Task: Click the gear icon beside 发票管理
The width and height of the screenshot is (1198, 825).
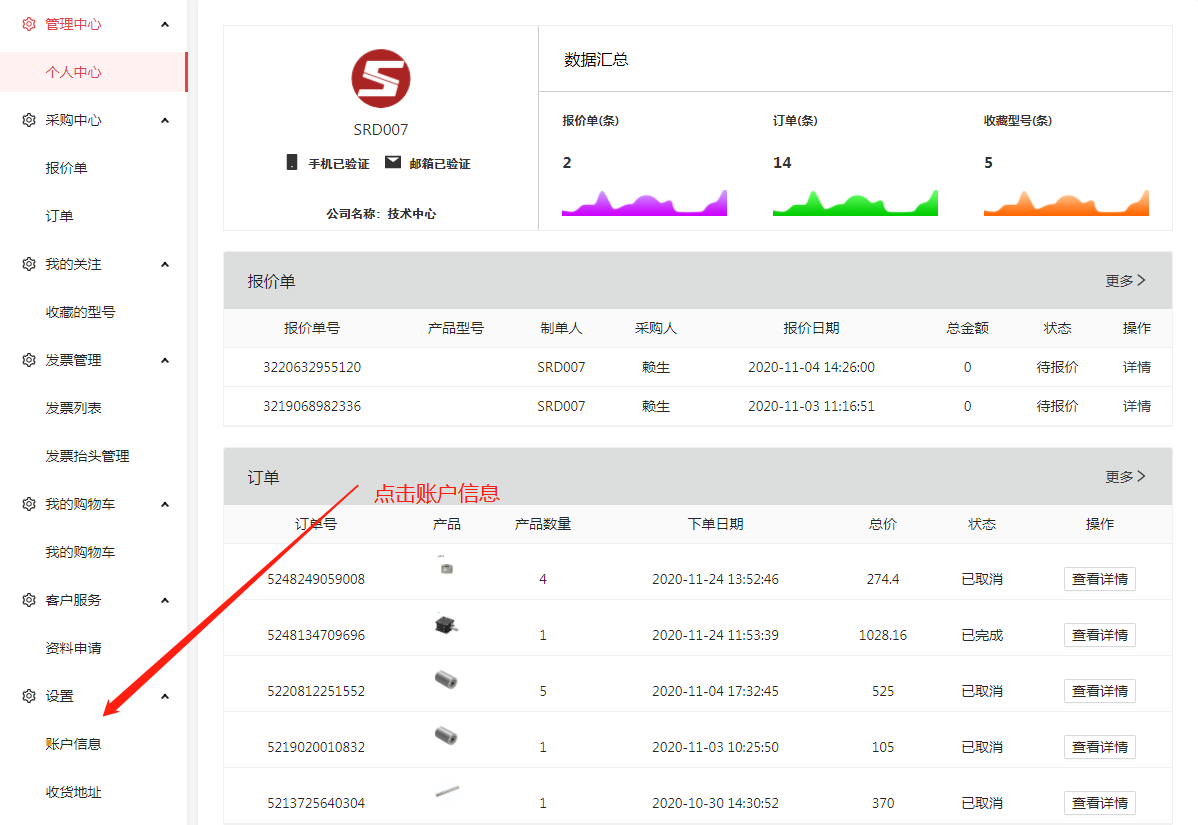Action: (x=29, y=360)
